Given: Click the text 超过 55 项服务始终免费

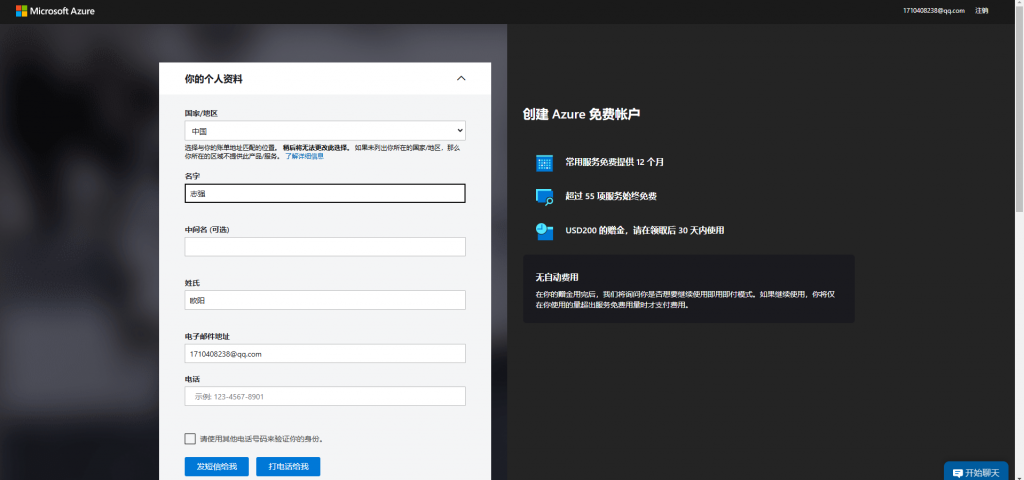Looking at the screenshot, I should pyautogui.click(x=611, y=196).
